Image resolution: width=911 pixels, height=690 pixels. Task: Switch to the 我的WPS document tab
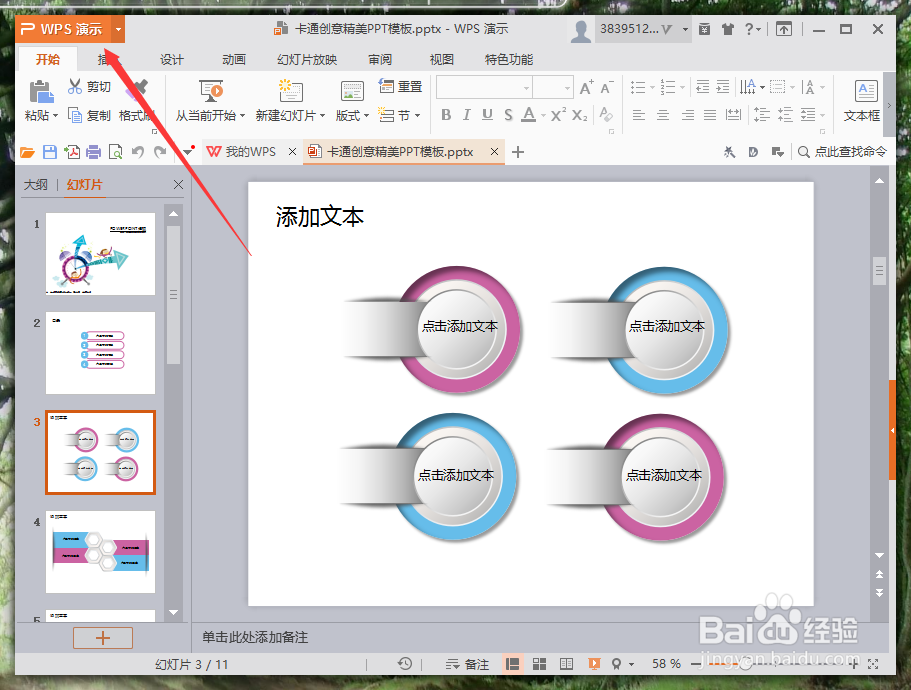point(248,151)
